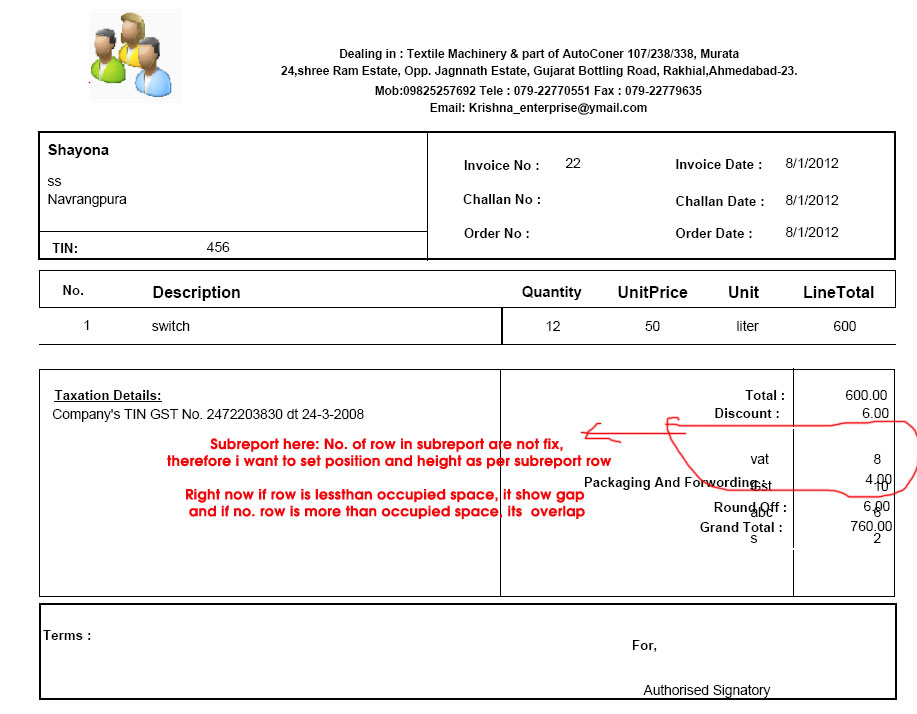Click the 'Order Date :' label
The image size is (917, 714).
[x=714, y=233]
